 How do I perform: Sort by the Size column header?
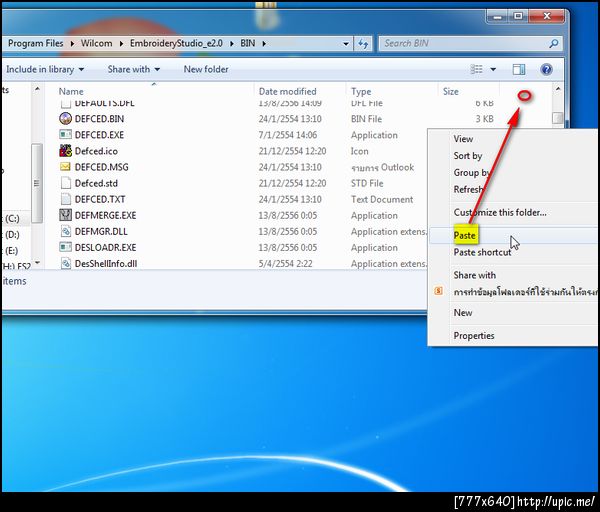(450, 91)
